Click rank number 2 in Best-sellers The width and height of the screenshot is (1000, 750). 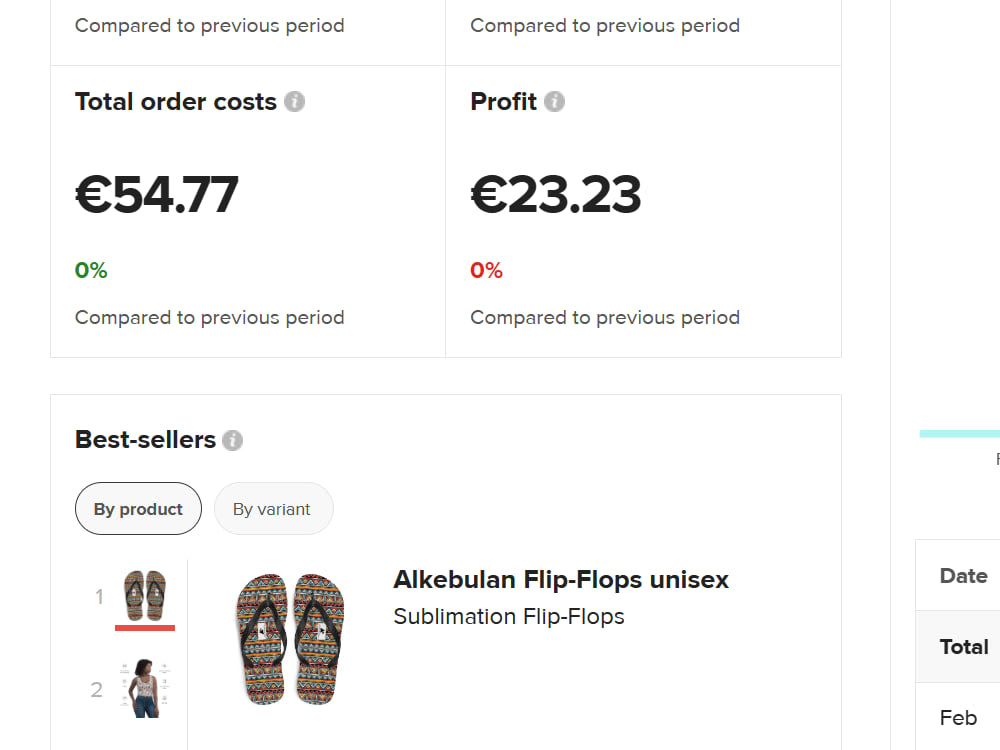pos(96,689)
